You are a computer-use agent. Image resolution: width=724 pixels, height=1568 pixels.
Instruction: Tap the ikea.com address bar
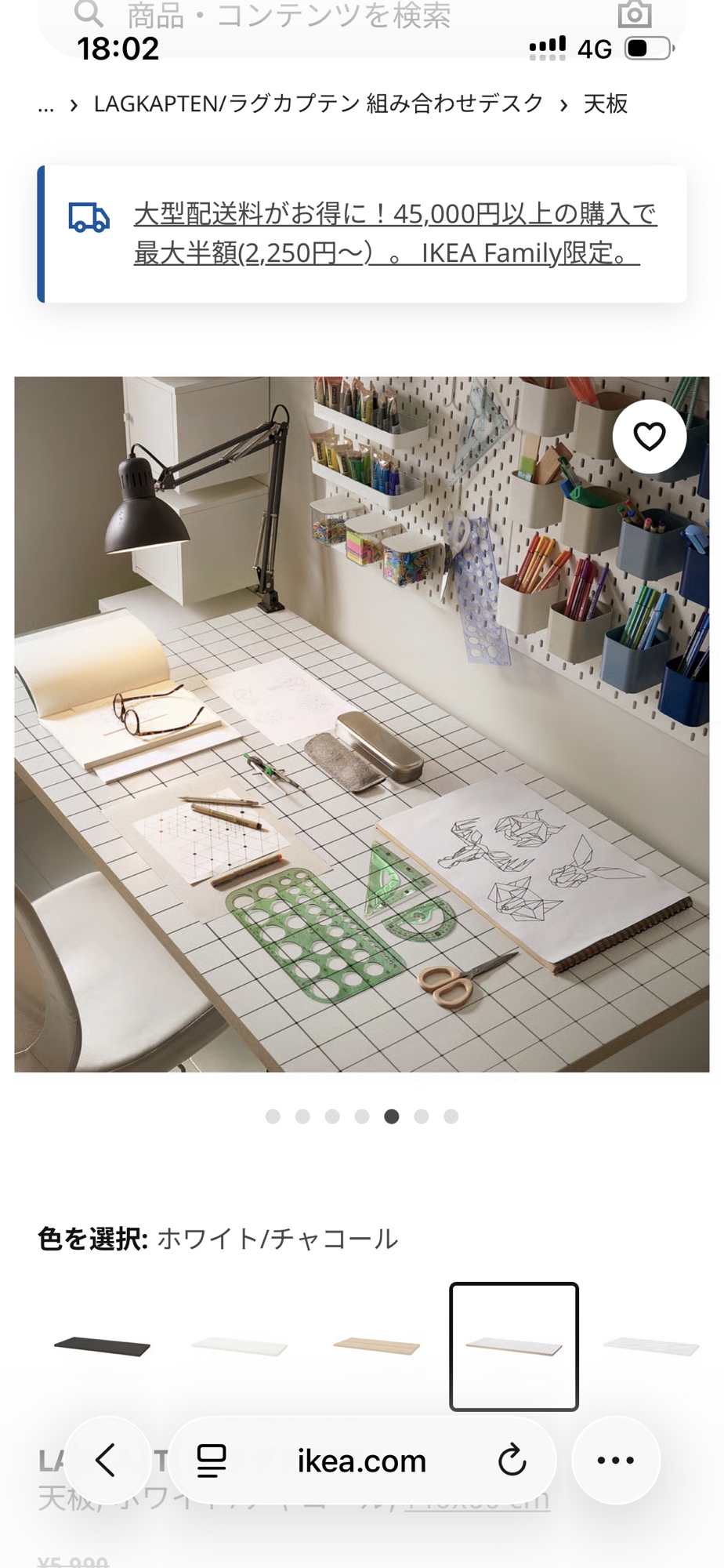(362, 1460)
